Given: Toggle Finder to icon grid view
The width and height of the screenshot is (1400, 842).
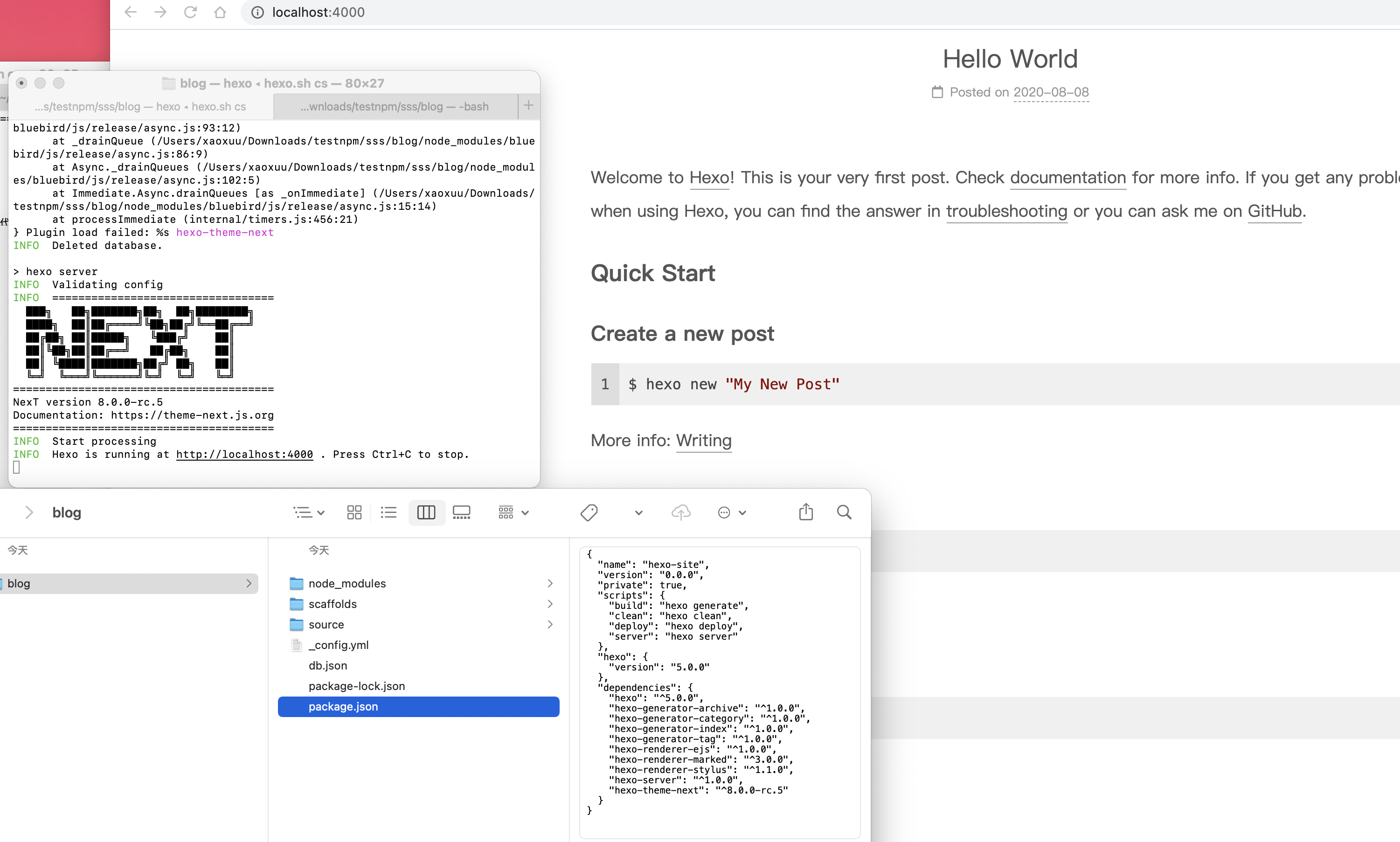Looking at the screenshot, I should (x=354, y=512).
